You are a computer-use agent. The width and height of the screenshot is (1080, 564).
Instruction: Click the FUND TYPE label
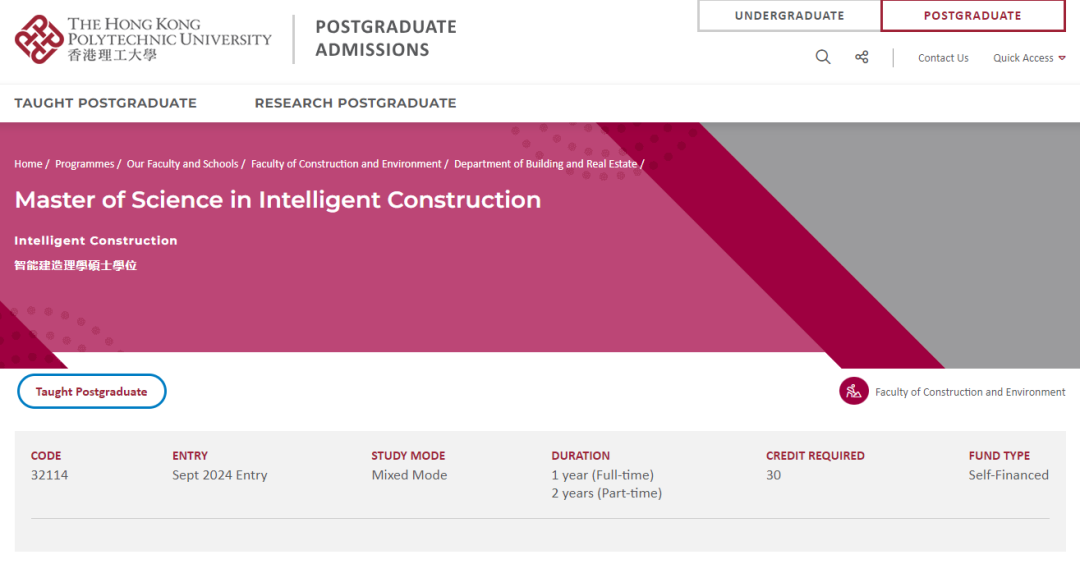999,456
